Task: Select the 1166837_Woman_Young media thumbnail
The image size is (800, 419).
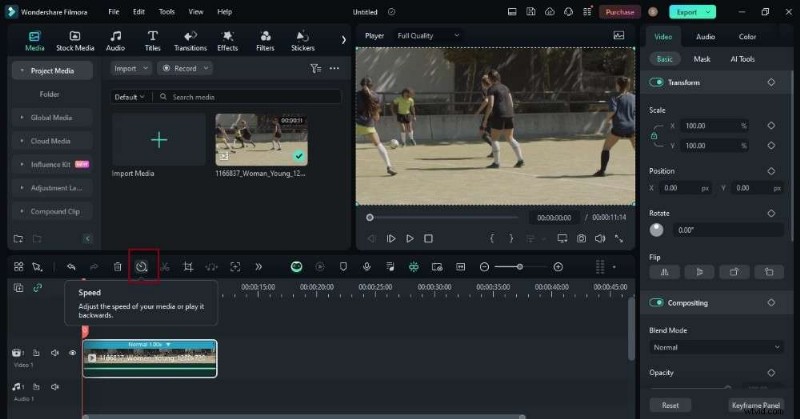Action: point(261,139)
